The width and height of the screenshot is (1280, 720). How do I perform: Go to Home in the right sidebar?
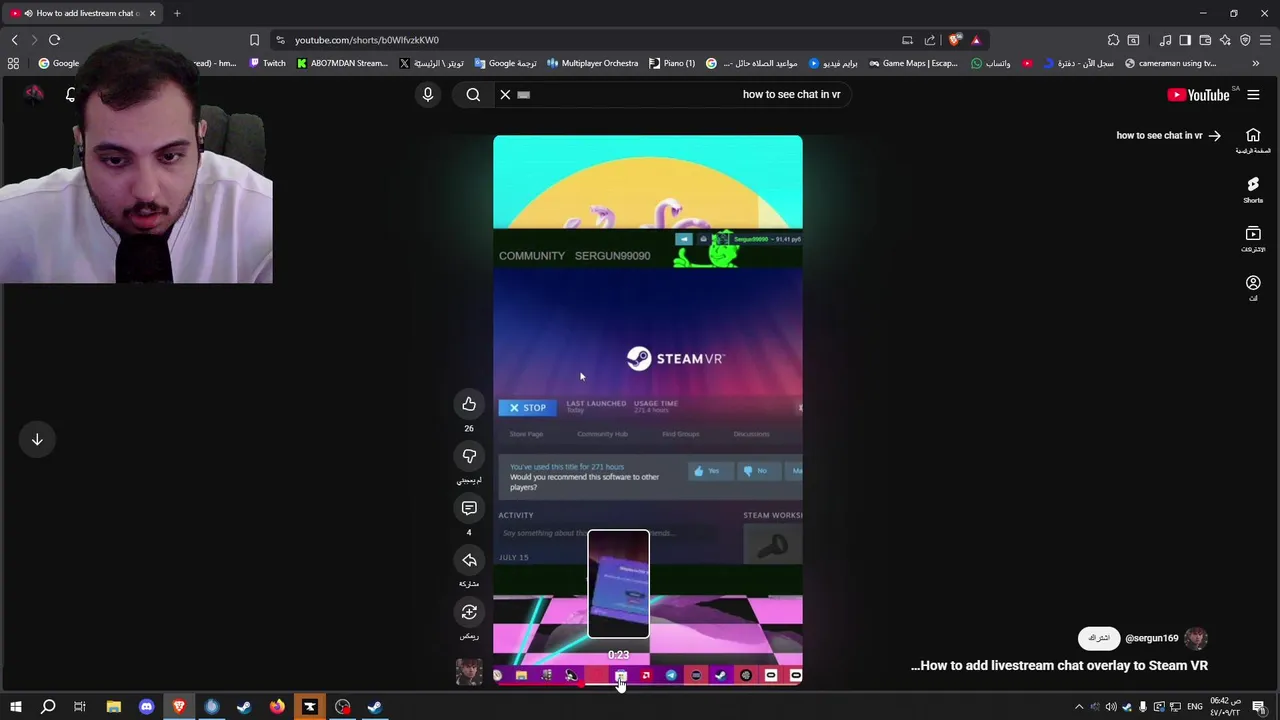point(1253,140)
